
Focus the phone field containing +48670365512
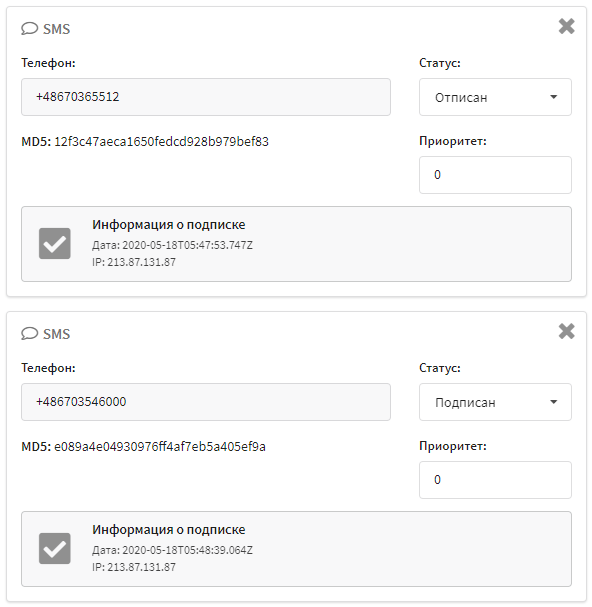206,97
